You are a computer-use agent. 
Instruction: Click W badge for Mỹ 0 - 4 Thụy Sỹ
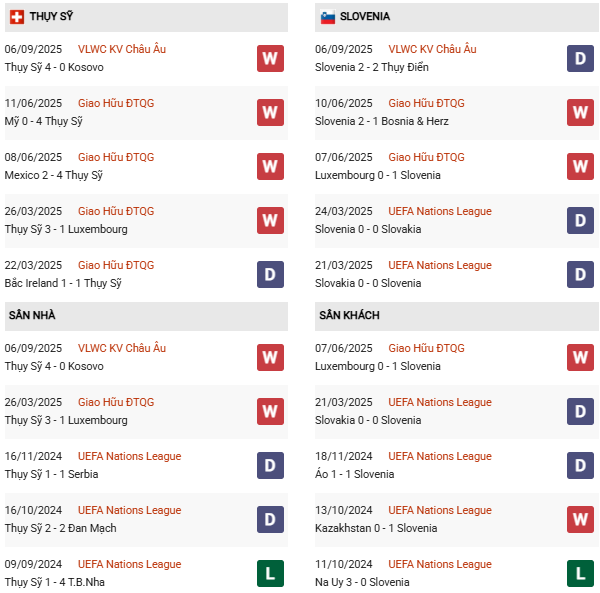(x=270, y=112)
